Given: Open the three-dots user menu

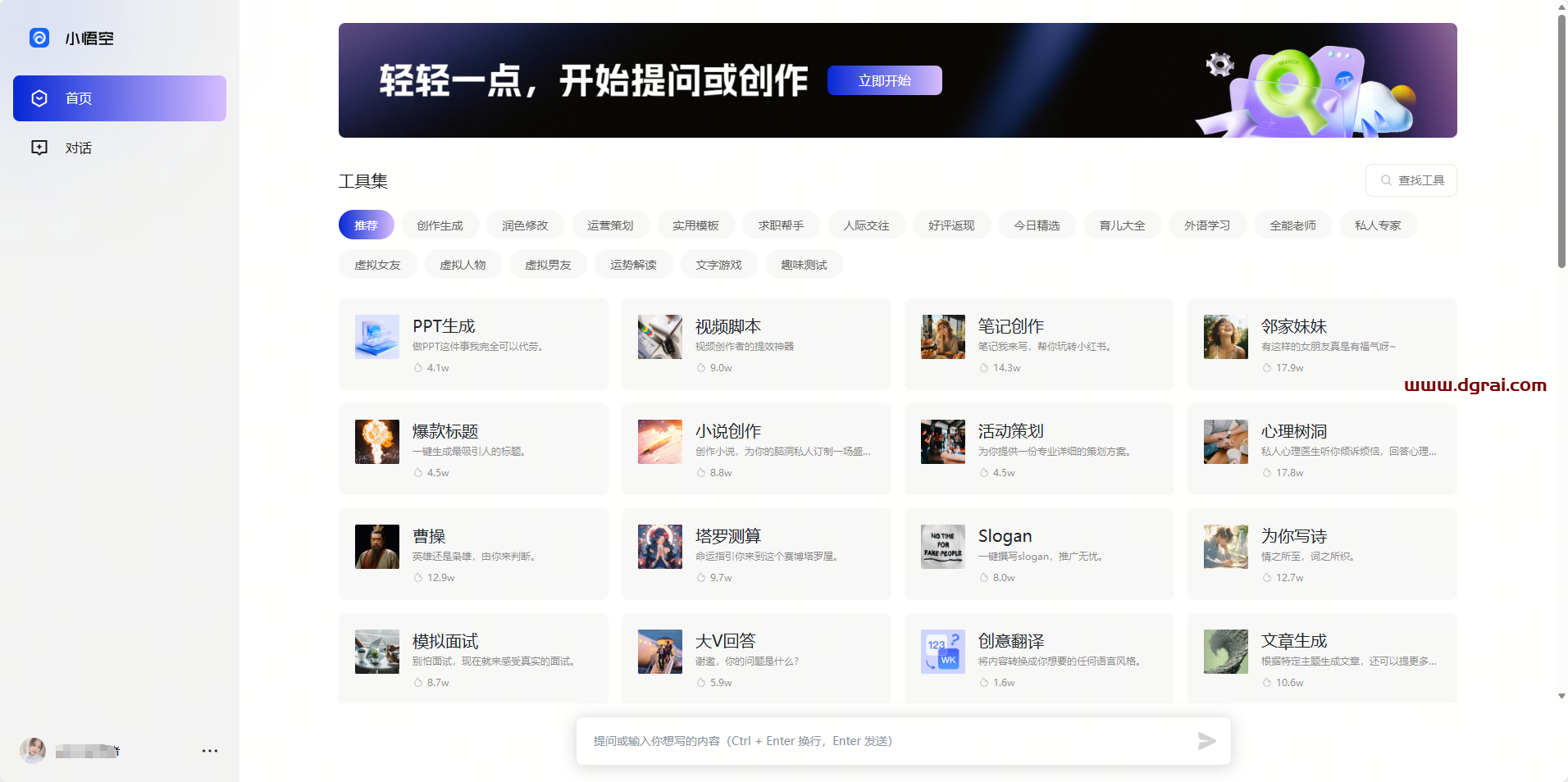Looking at the screenshot, I should [210, 751].
